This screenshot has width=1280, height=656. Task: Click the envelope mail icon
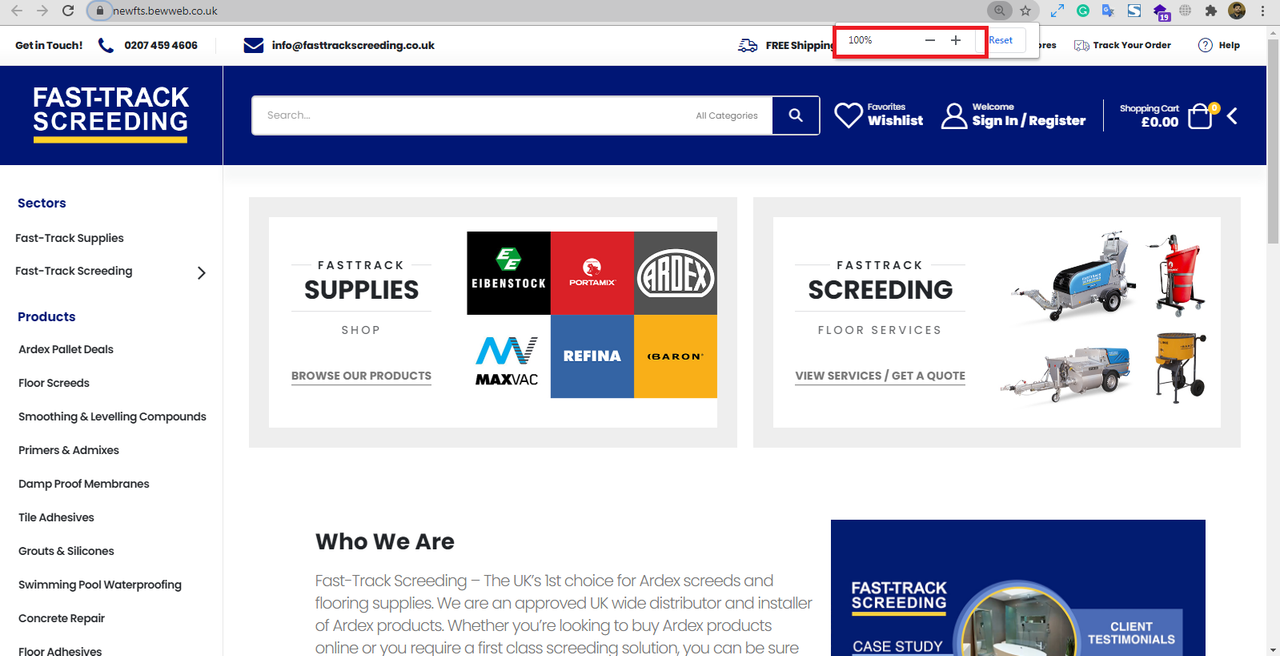pyautogui.click(x=254, y=45)
